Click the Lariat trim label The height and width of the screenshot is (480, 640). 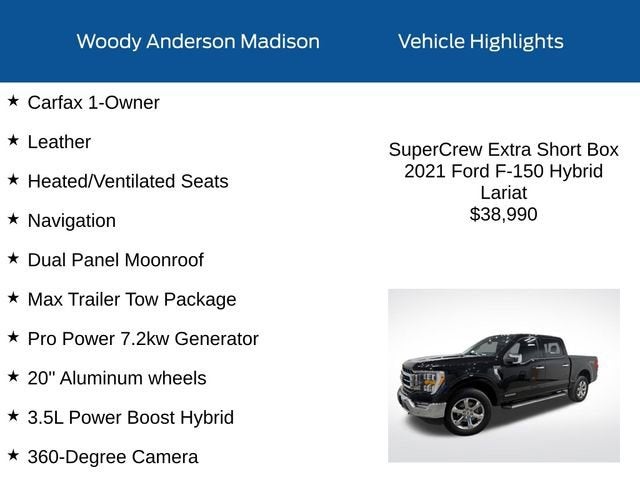(x=503, y=193)
